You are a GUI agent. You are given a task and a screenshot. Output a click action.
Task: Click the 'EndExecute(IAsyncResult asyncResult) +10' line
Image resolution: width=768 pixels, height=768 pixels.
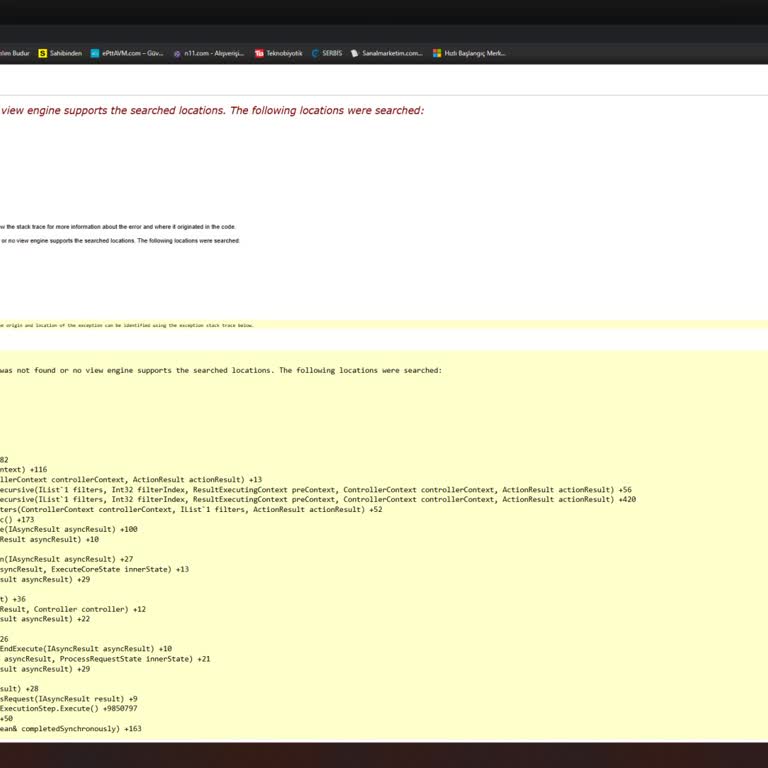click(x=86, y=648)
